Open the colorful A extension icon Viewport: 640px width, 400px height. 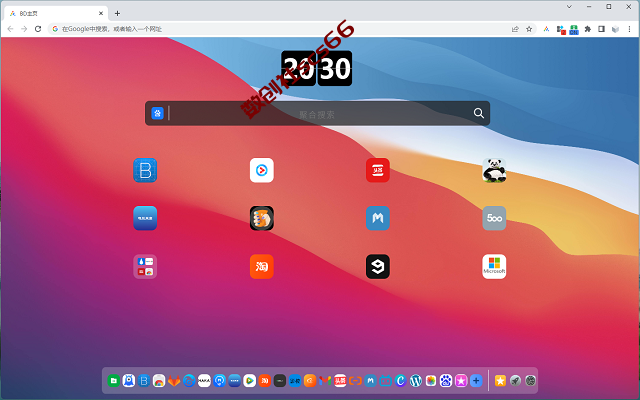point(546,29)
